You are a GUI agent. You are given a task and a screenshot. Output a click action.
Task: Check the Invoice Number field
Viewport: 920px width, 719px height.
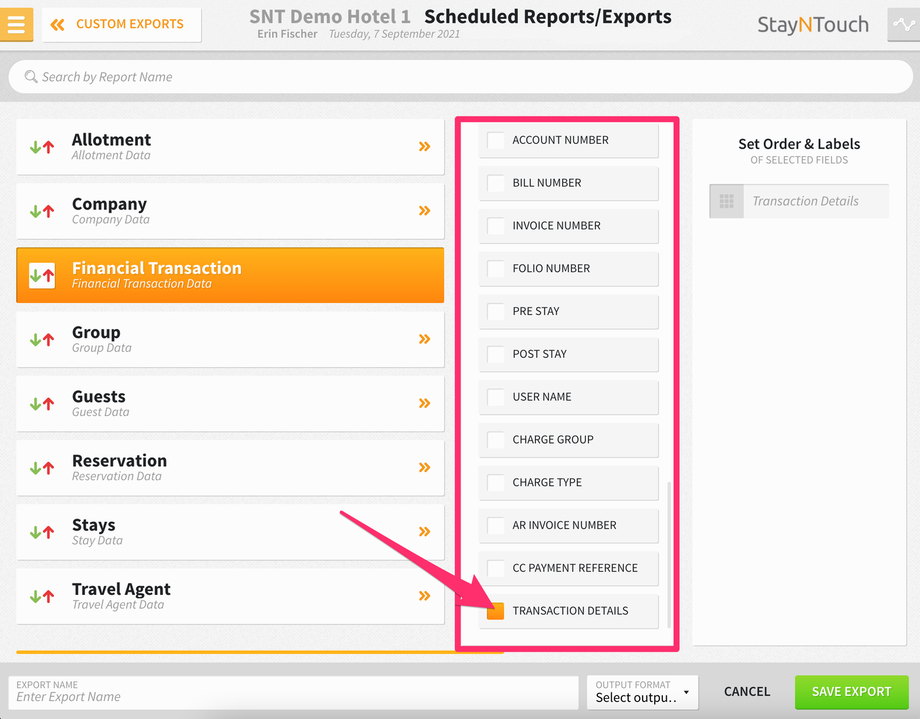click(496, 226)
